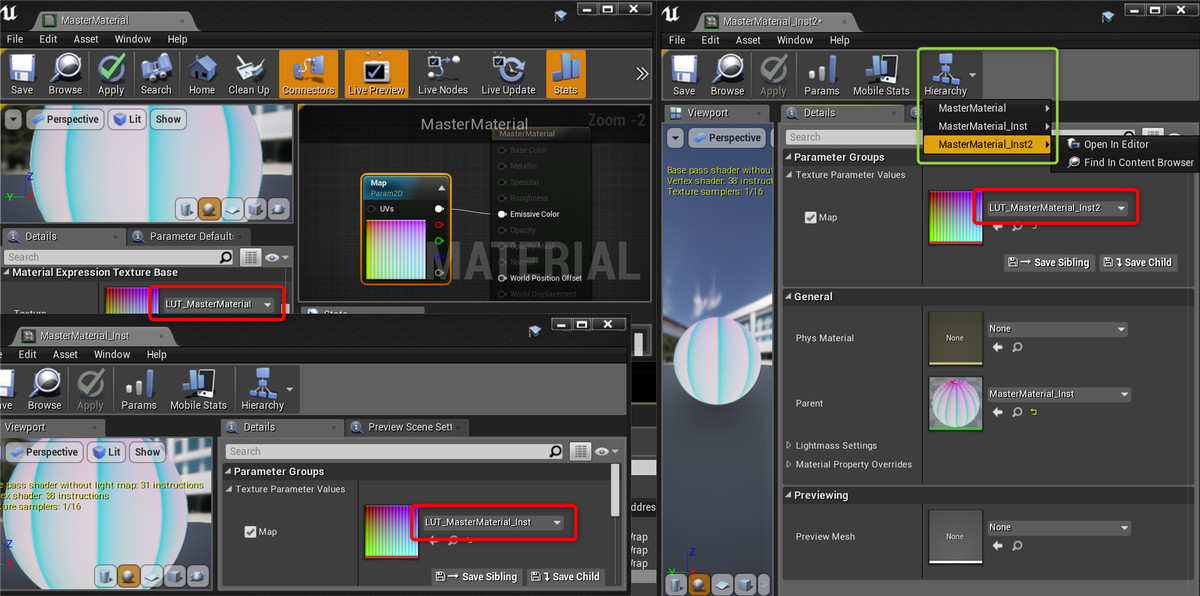Toggle Live Nodes in the toolbar

pos(443,74)
